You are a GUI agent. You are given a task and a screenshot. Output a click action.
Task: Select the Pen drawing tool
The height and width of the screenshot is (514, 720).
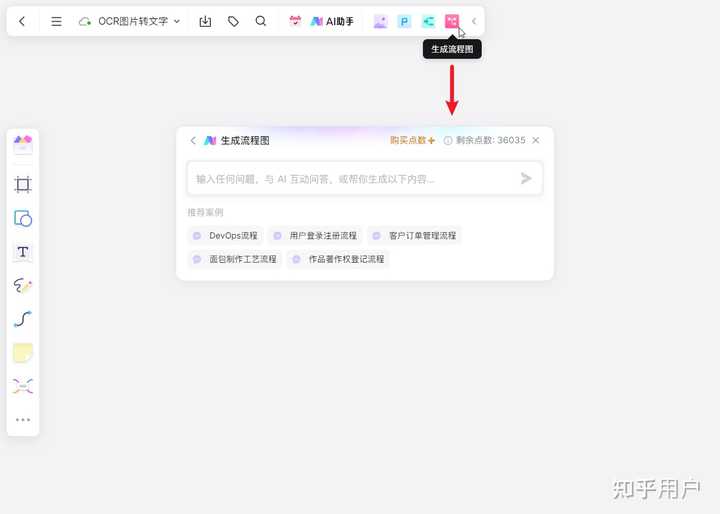[x=22, y=285]
